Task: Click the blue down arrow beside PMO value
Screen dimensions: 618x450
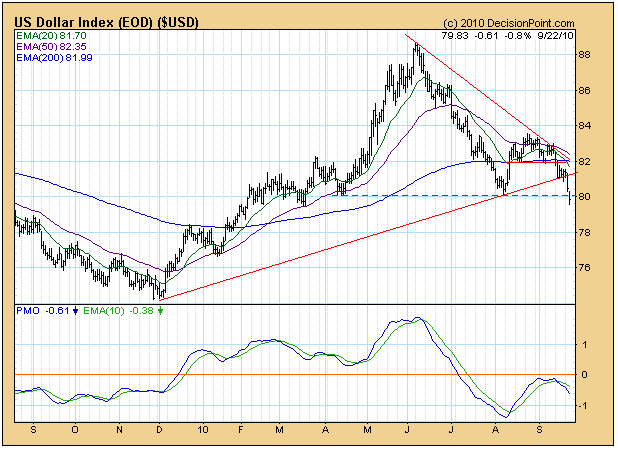Action: (75, 311)
